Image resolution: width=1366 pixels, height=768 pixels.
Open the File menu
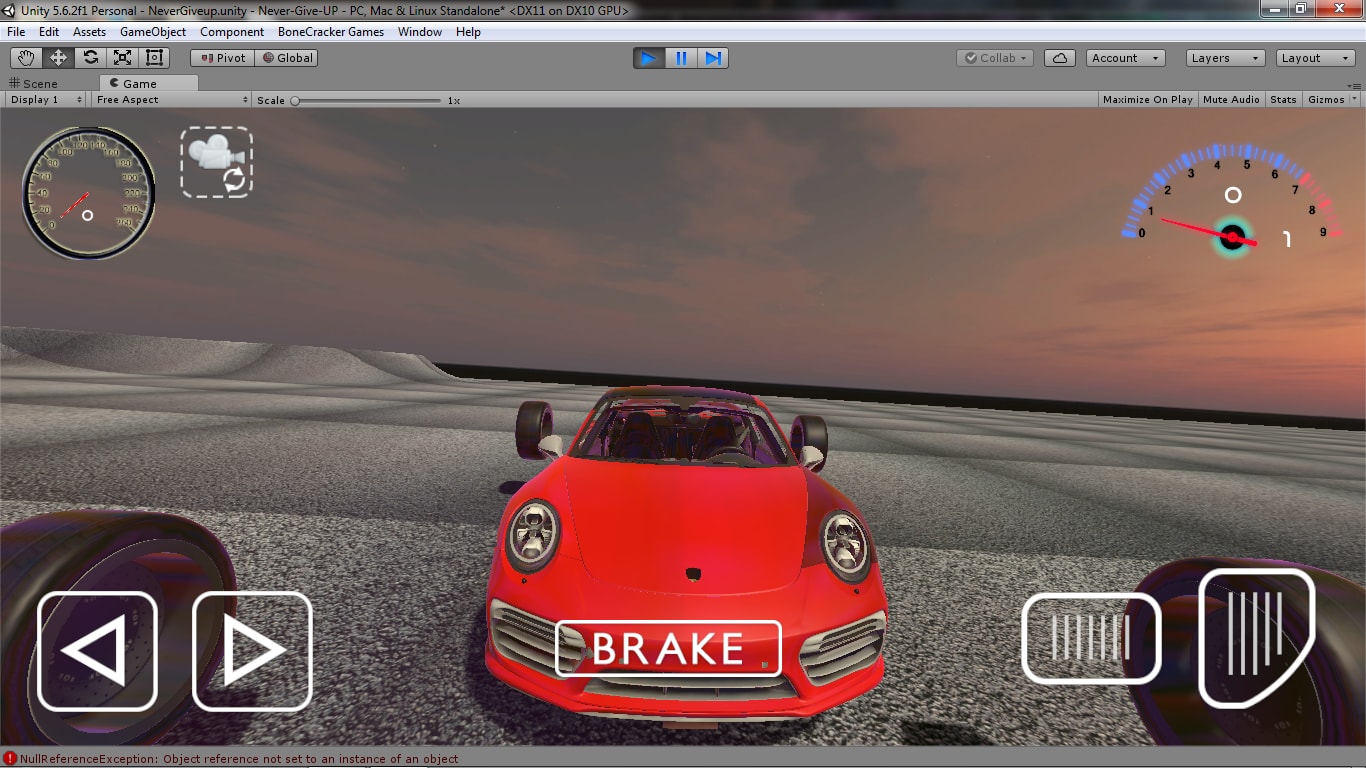16,32
